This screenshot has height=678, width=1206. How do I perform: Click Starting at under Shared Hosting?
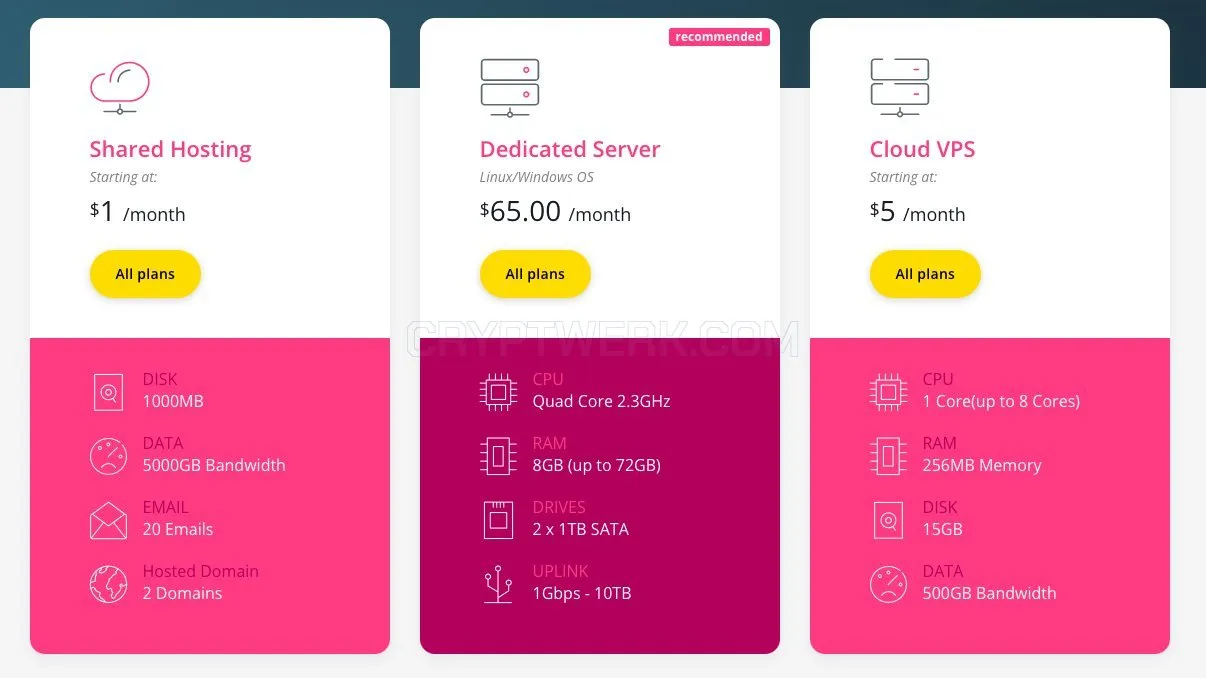[123, 178]
